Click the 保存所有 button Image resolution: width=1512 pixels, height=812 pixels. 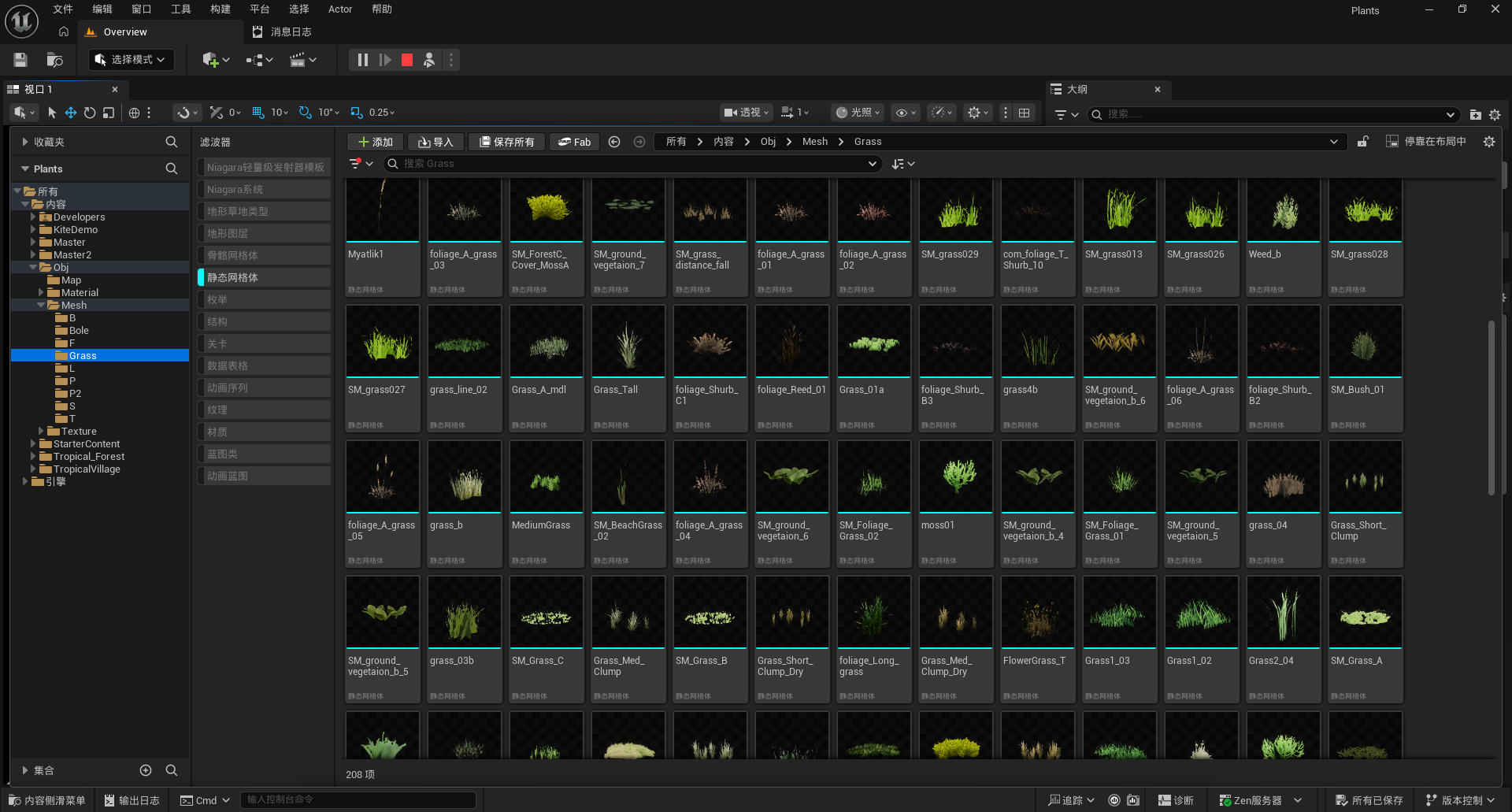(x=507, y=142)
